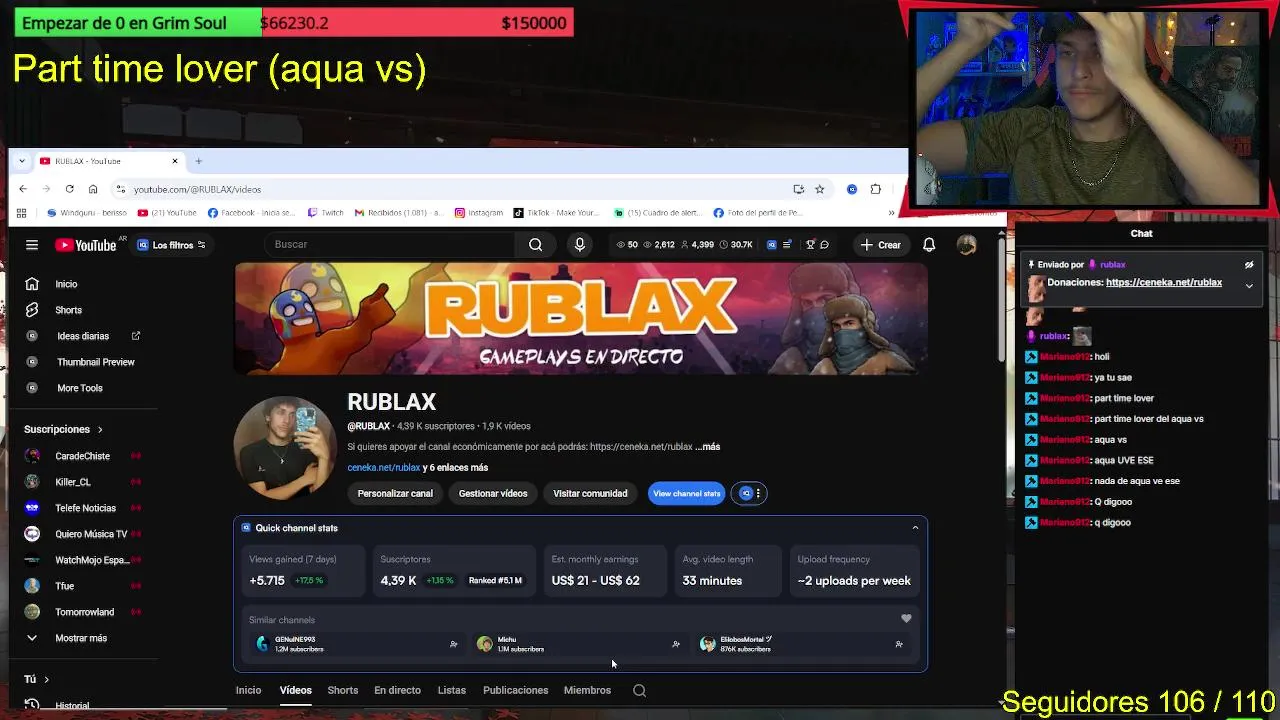
Task: Click the YouTube search input field
Action: point(390,245)
